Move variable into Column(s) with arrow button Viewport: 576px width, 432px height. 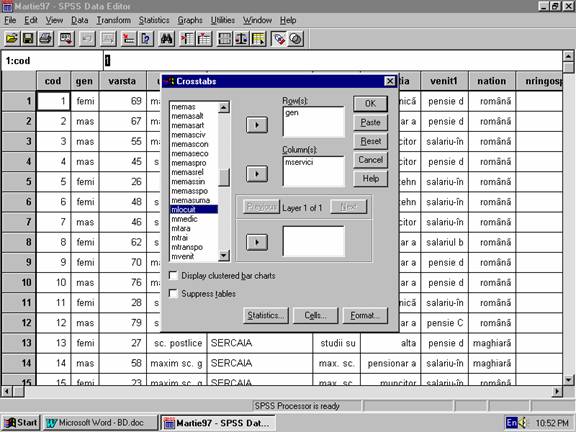point(257,174)
